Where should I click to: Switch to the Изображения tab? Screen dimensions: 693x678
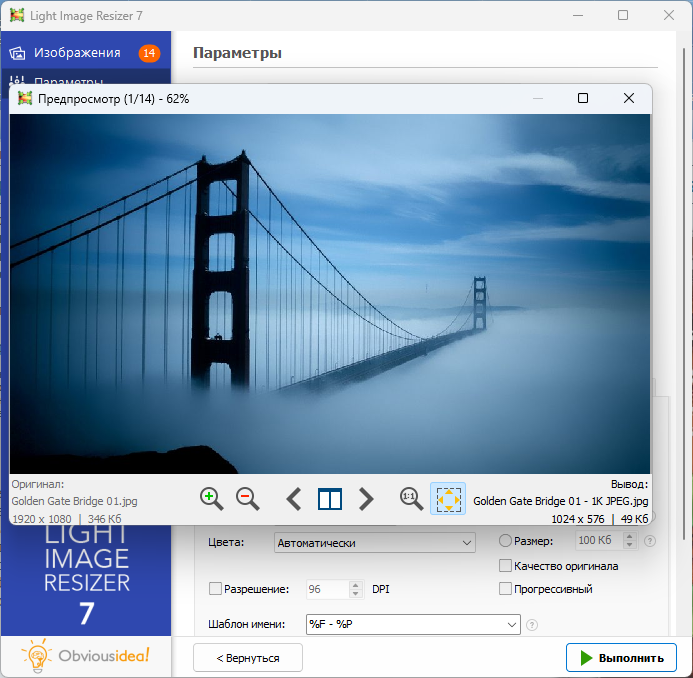tap(77, 53)
